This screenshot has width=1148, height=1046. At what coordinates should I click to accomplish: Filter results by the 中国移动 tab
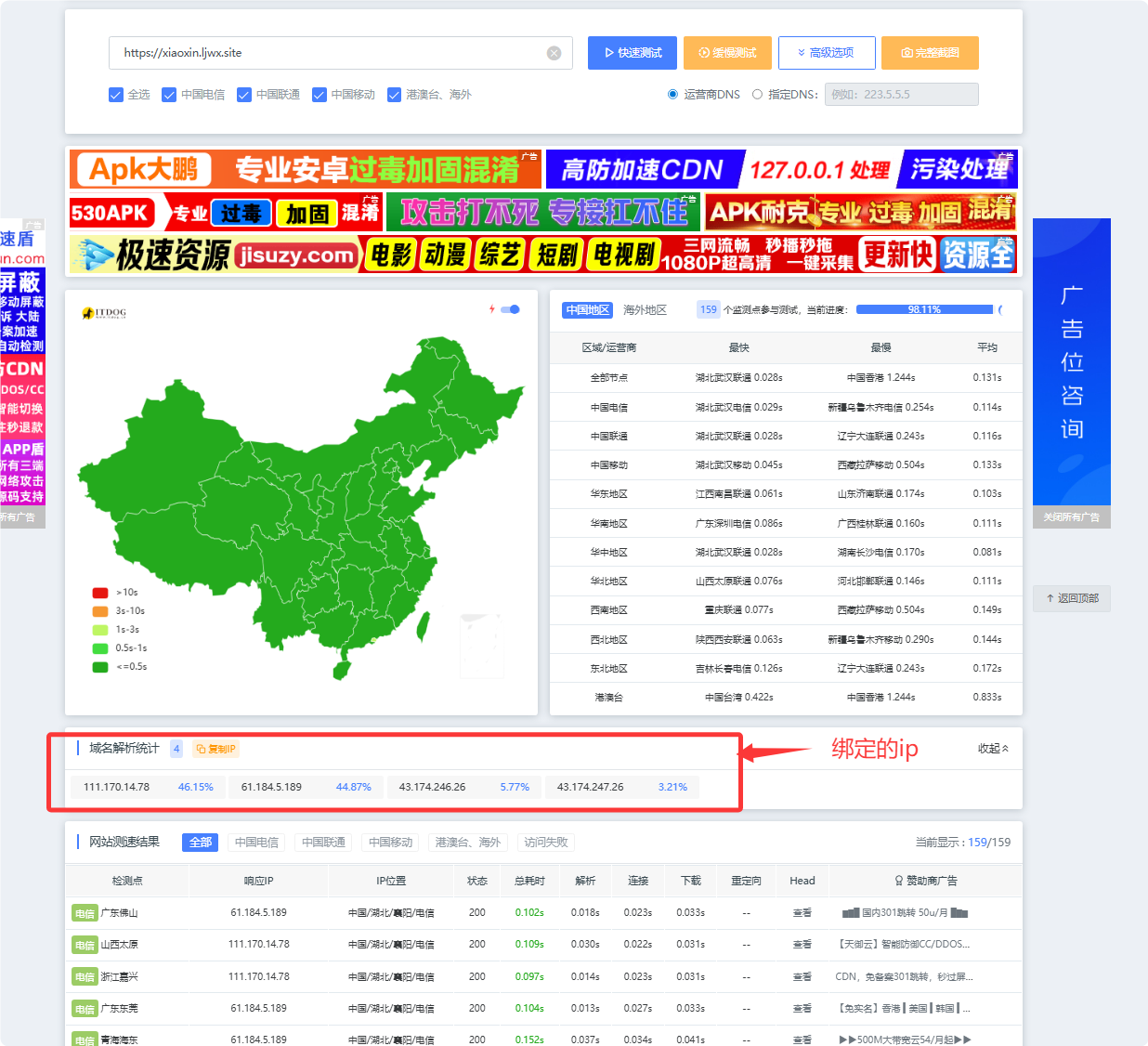coord(390,843)
